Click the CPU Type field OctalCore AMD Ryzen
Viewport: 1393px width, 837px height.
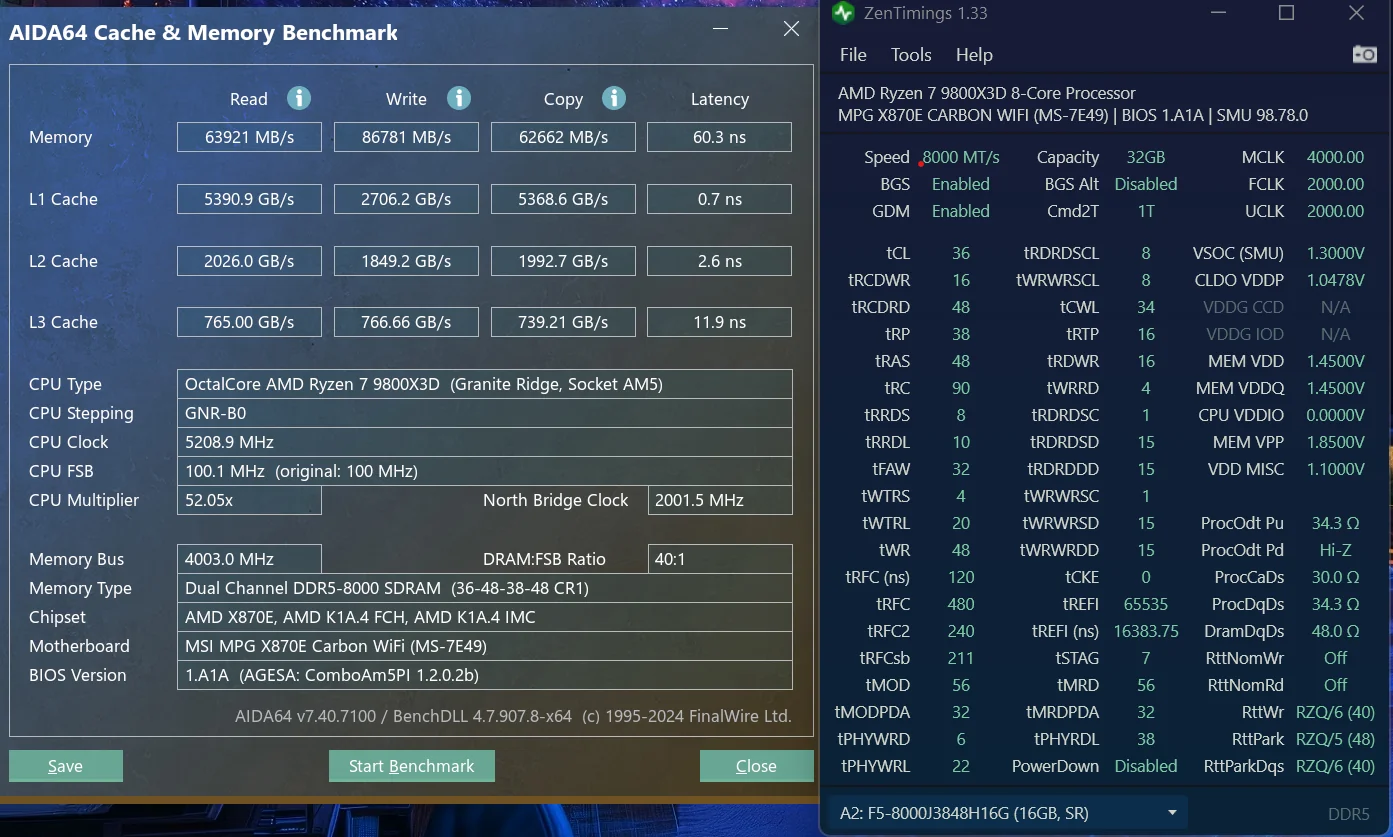click(484, 384)
